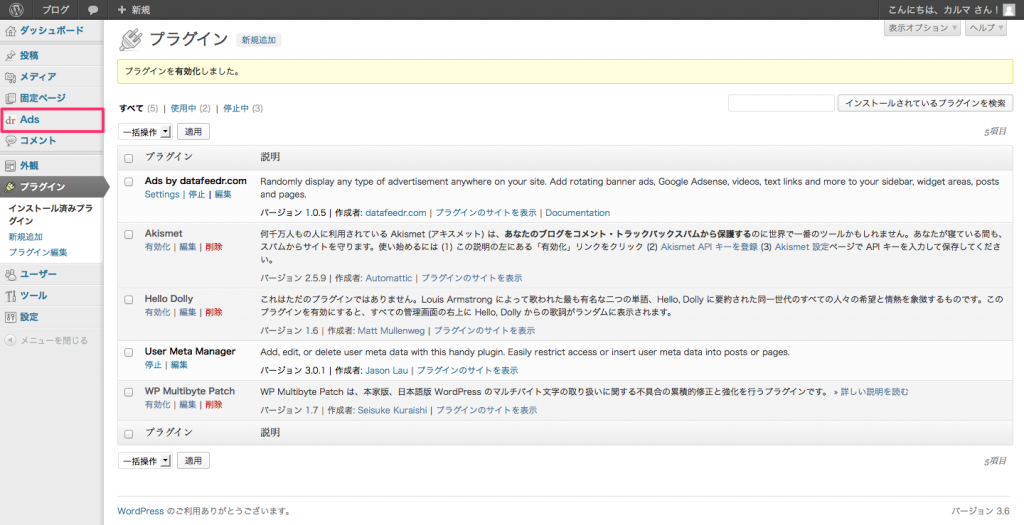
Task: Open Jason Lau author link
Action: click(x=387, y=370)
